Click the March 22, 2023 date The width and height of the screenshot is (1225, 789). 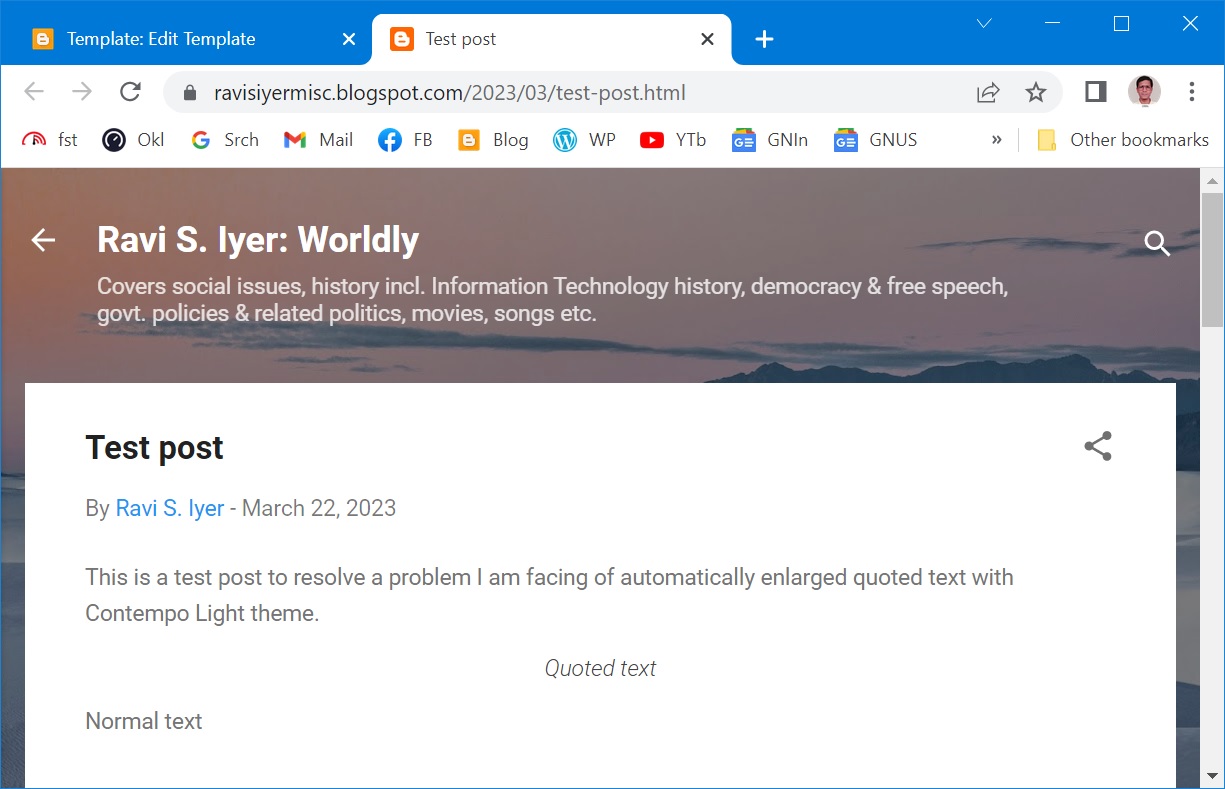click(x=319, y=508)
